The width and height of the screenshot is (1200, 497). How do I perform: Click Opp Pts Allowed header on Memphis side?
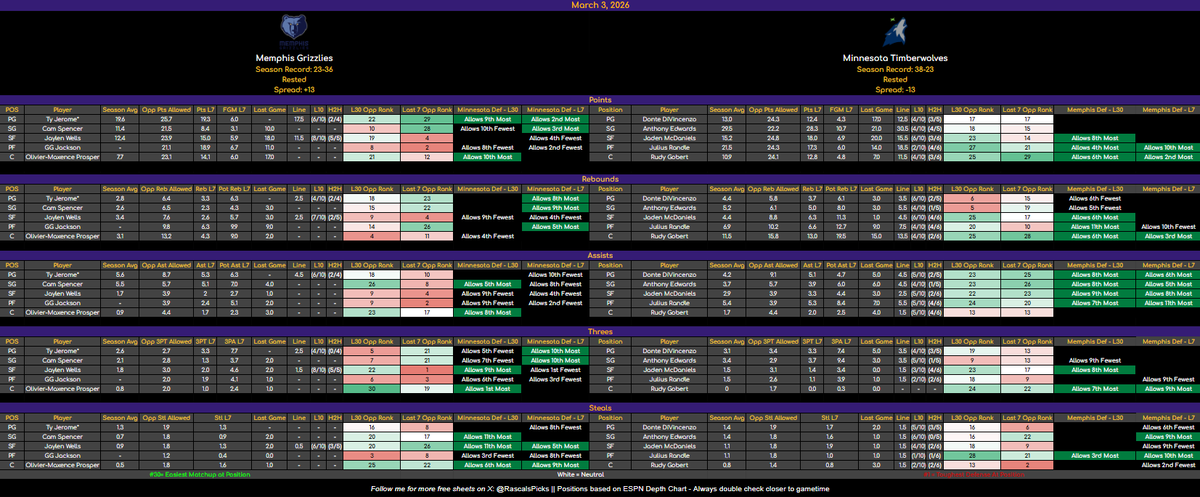coord(168,109)
